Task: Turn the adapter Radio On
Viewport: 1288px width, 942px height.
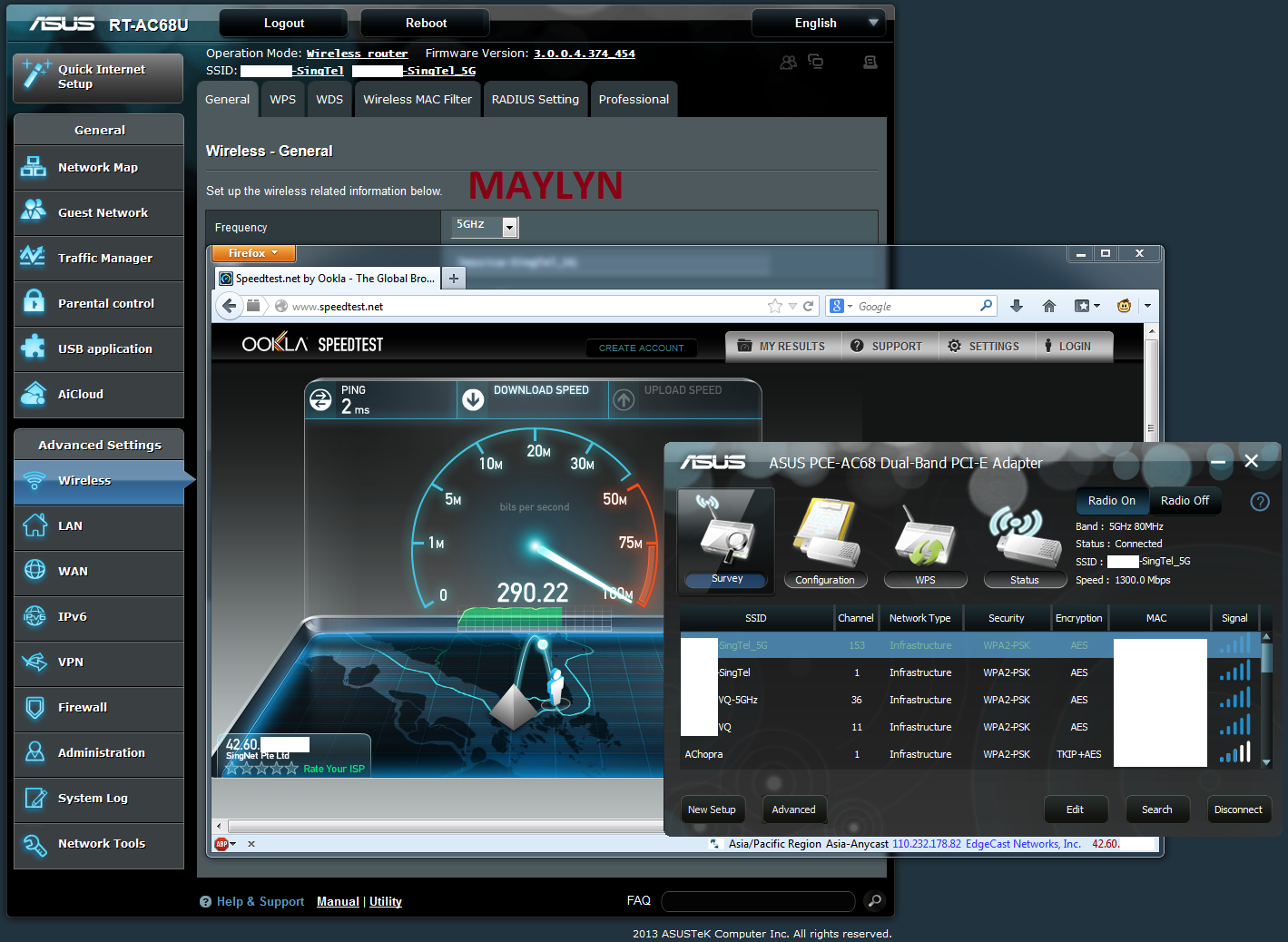Action: [x=1111, y=501]
